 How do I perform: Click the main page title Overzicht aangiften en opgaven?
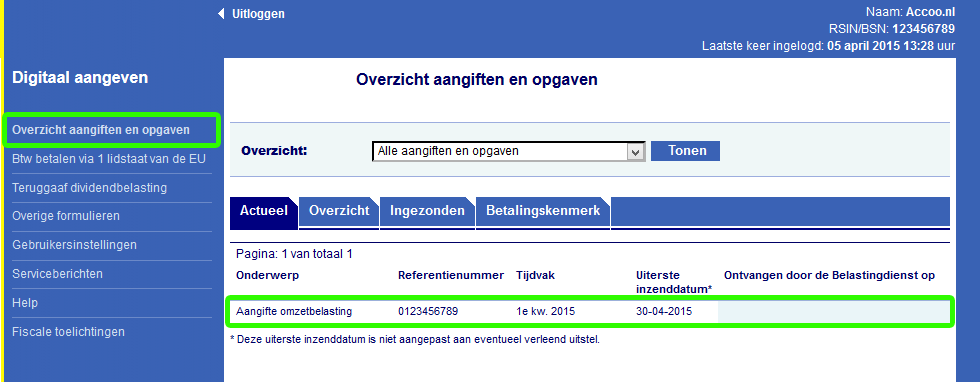coord(476,80)
